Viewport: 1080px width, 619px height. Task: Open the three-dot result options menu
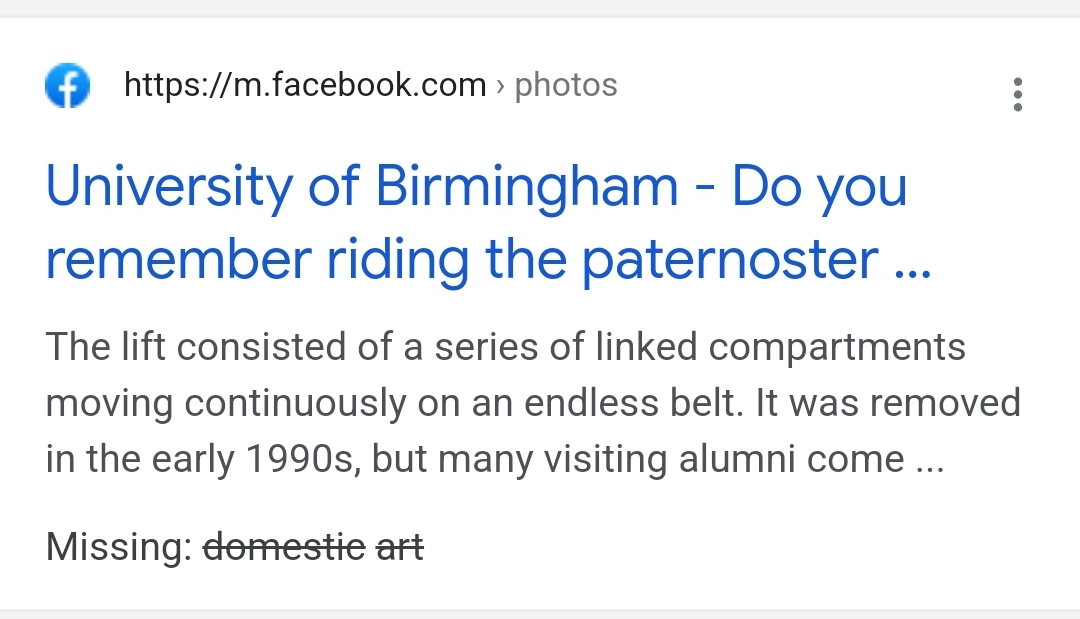[x=1017, y=94]
